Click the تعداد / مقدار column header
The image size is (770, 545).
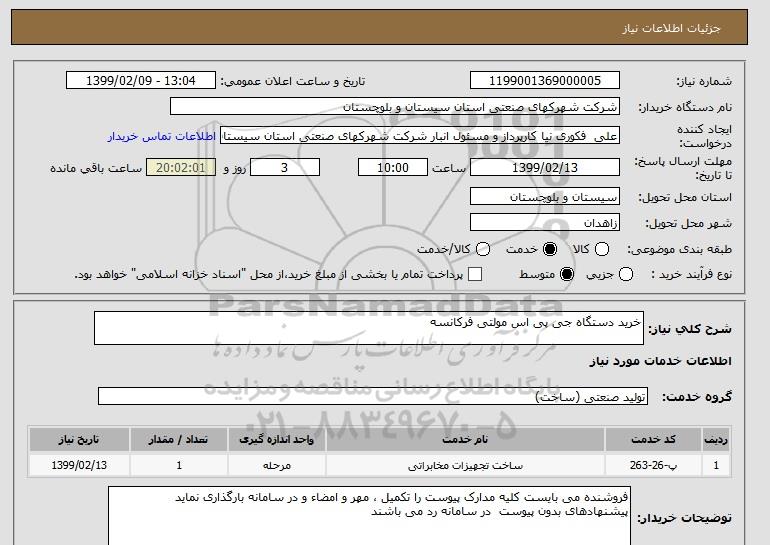click(x=179, y=439)
